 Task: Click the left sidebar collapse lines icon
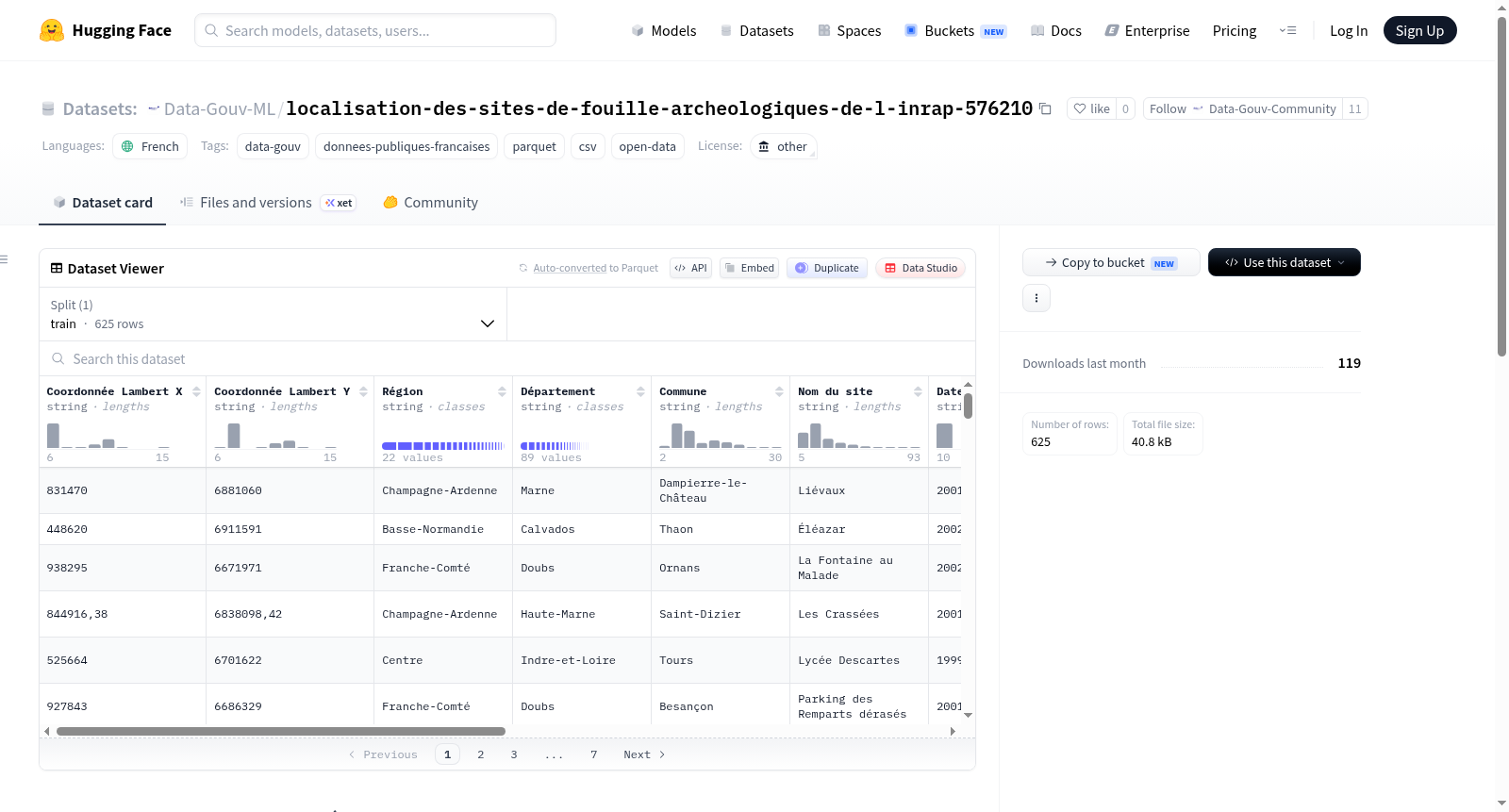(x=4, y=259)
